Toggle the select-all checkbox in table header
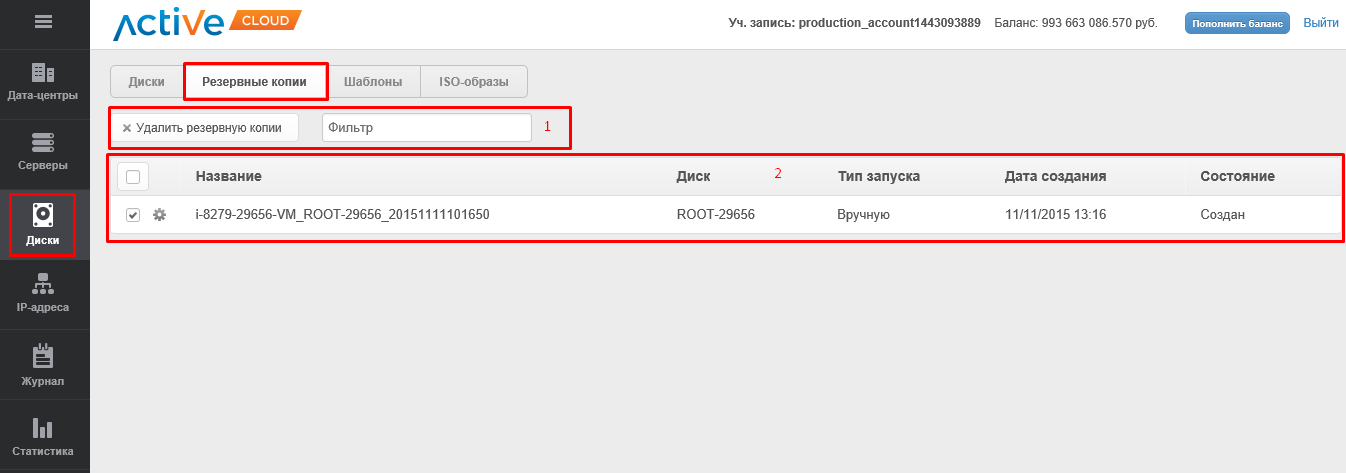The height and width of the screenshot is (473, 1346). [133, 177]
